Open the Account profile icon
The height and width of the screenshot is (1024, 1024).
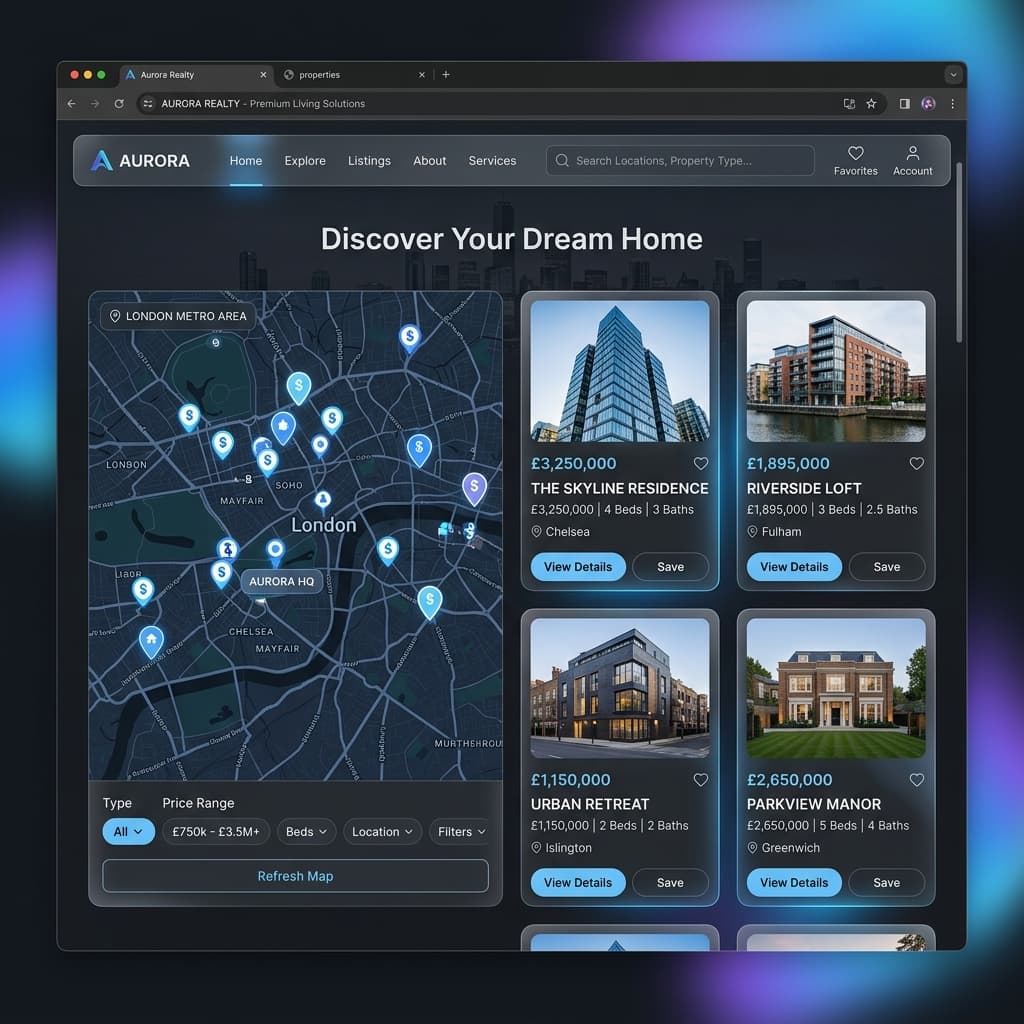point(912,153)
